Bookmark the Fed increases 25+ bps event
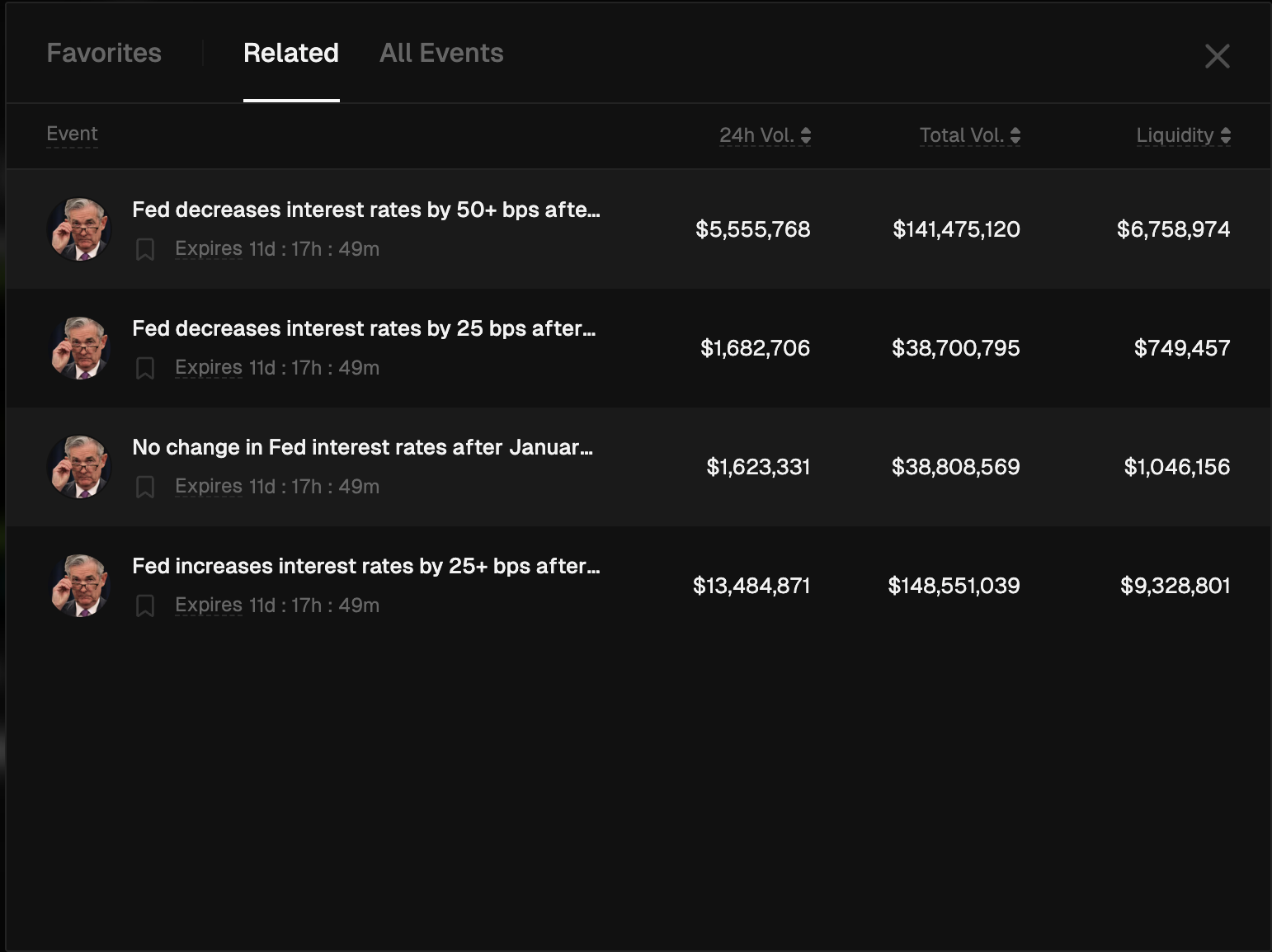1272x952 pixels. coord(145,606)
